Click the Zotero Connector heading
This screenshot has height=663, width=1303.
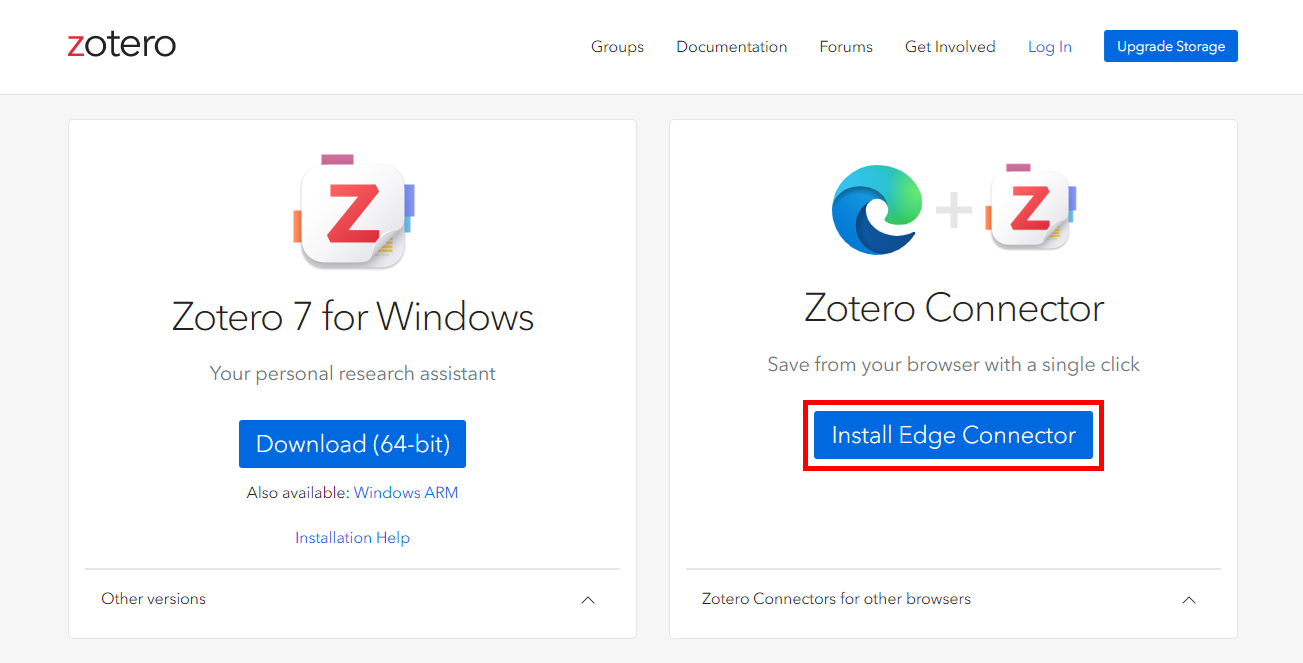953,308
